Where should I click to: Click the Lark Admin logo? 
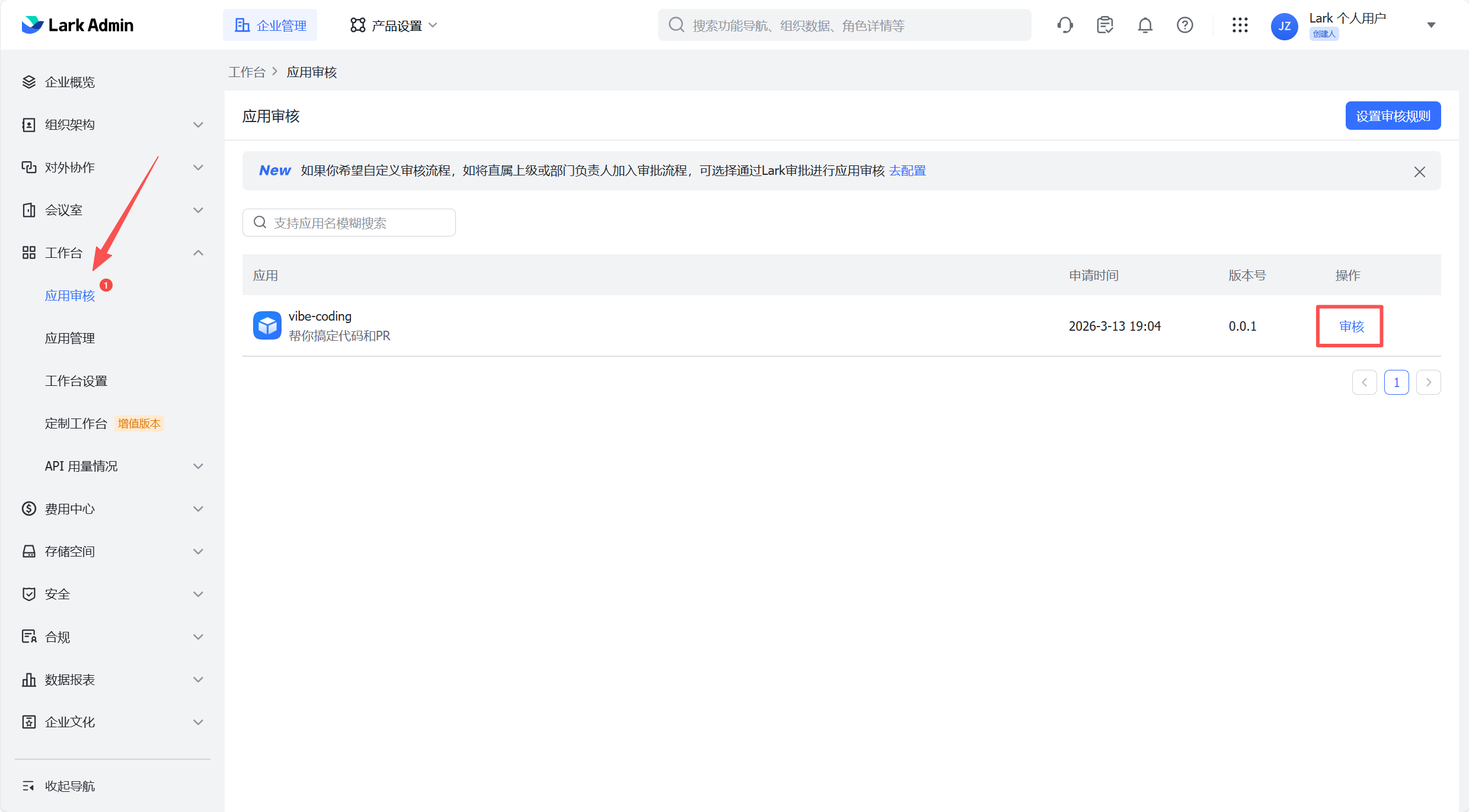pos(77,25)
